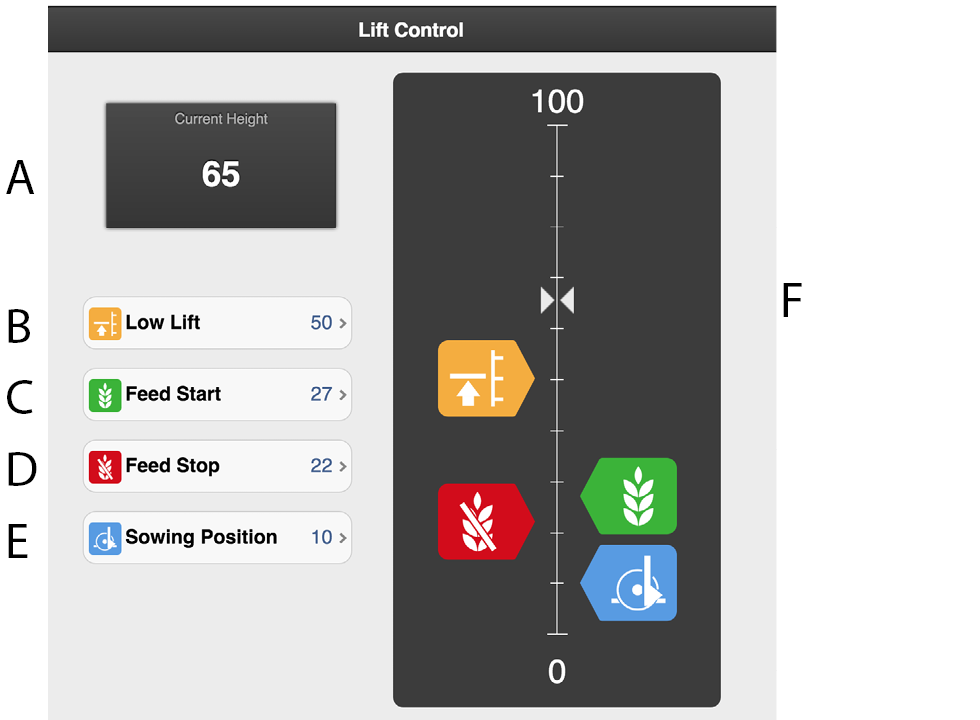Expand Sowing Position using its chevron arrow
This screenshot has height=720, width=980.
point(343,538)
